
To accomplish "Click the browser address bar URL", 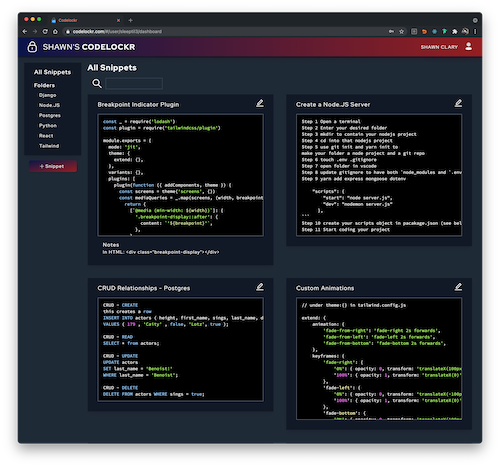I will (117, 32).
